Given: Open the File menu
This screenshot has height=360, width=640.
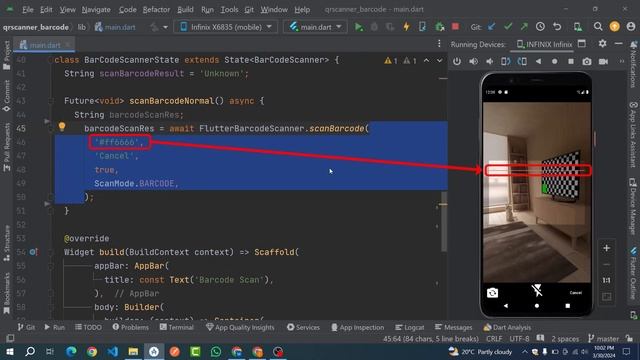Looking at the screenshot, I should pyautogui.click(x=28, y=9).
